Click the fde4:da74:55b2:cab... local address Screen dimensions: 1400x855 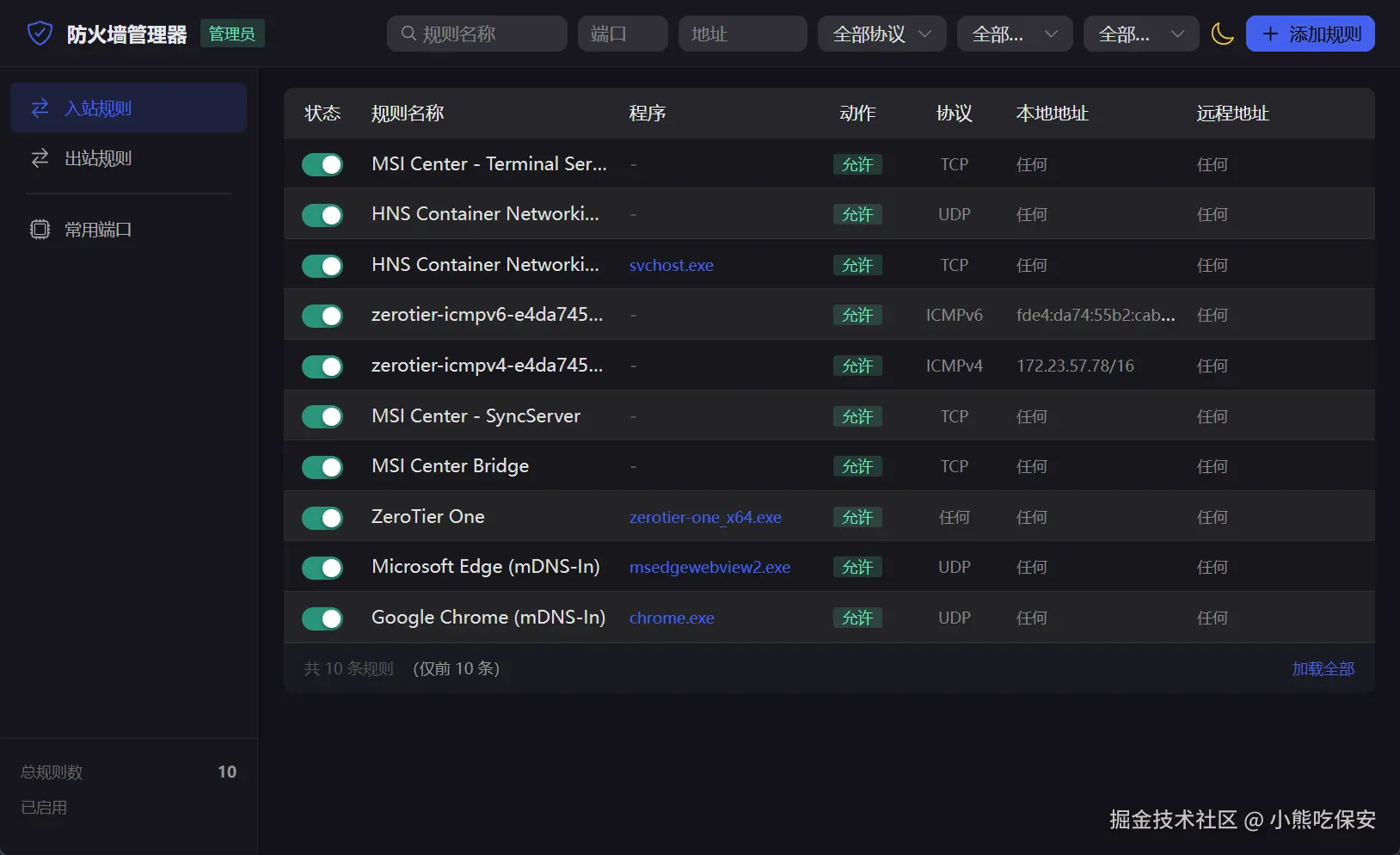click(1096, 316)
